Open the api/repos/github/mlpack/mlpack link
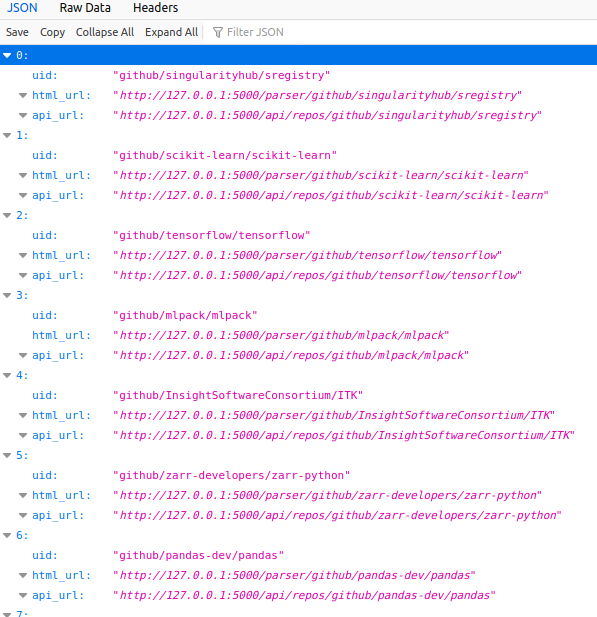The height and width of the screenshot is (617, 597). pyautogui.click(x=292, y=355)
